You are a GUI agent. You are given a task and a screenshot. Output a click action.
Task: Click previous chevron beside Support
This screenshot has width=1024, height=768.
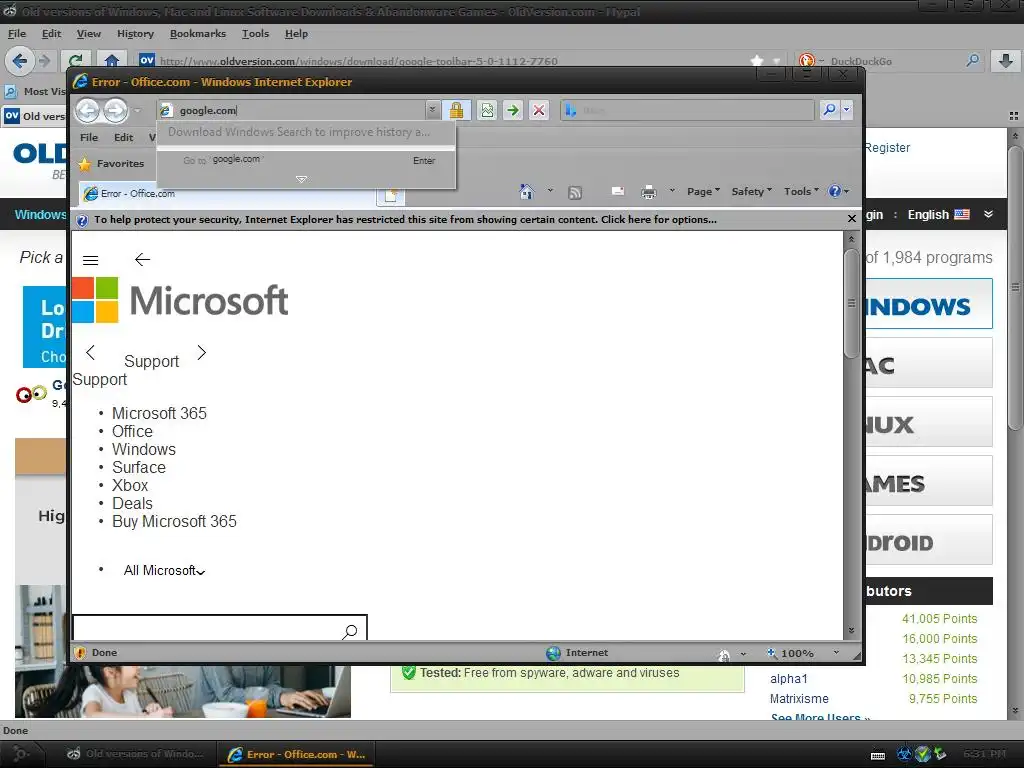[x=91, y=353]
